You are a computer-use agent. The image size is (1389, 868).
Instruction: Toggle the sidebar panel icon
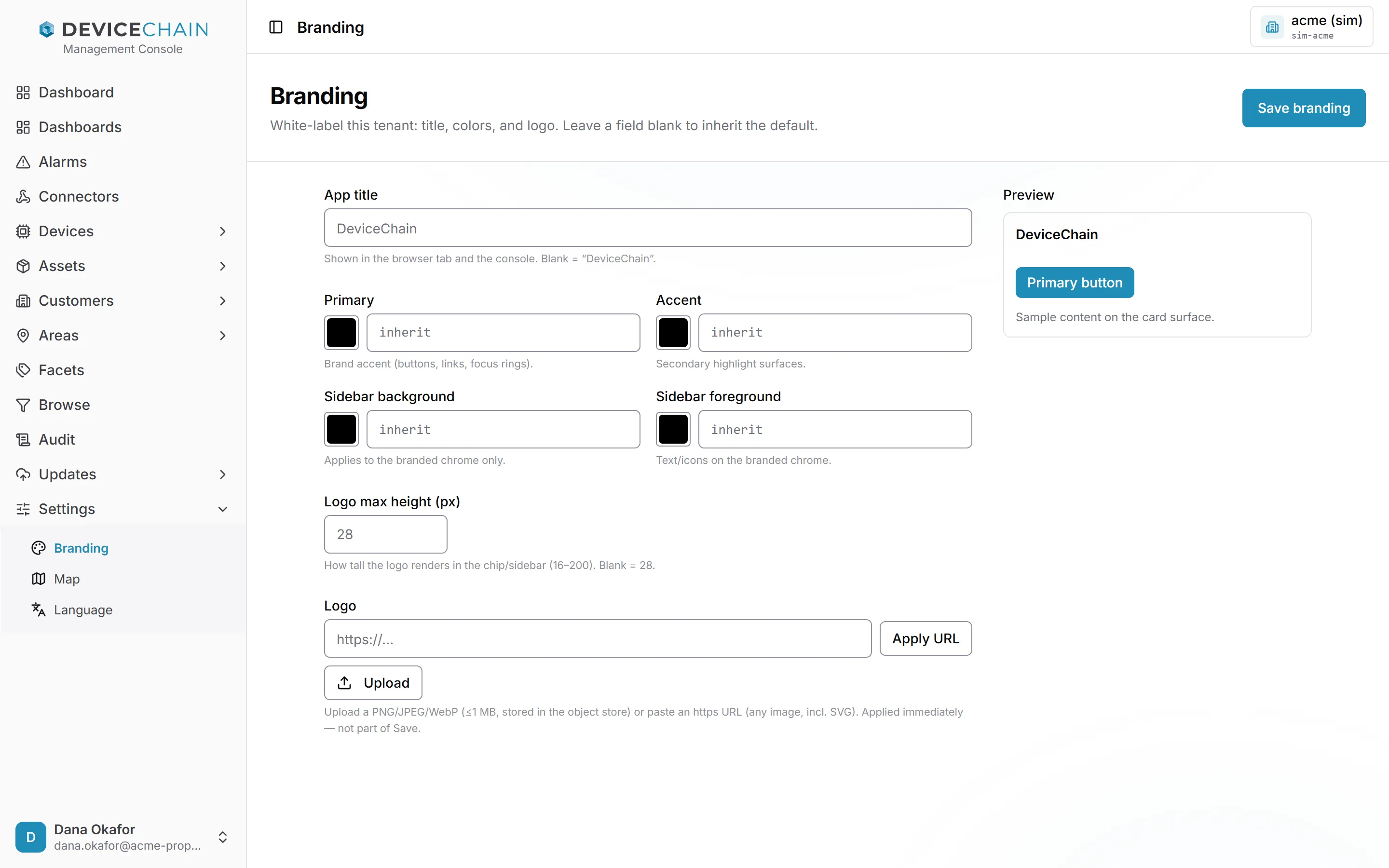click(x=275, y=27)
